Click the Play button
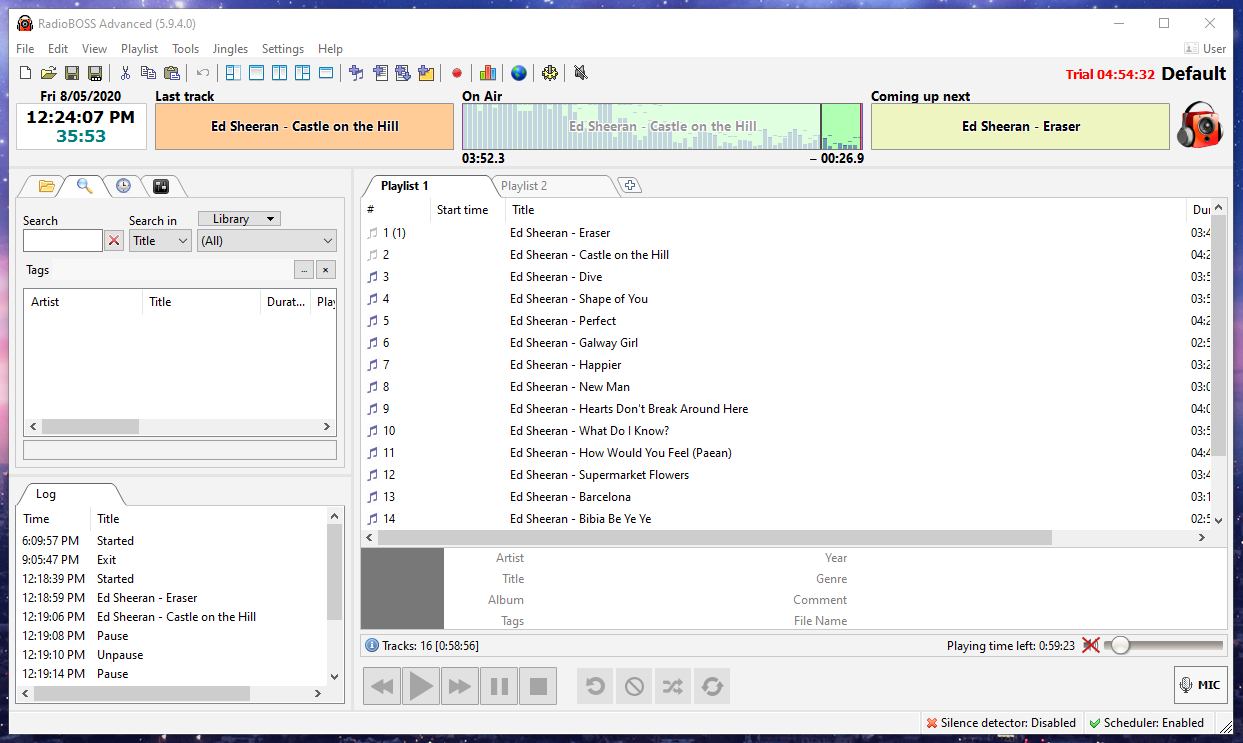The height and width of the screenshot is (743, 1243). 421,686
